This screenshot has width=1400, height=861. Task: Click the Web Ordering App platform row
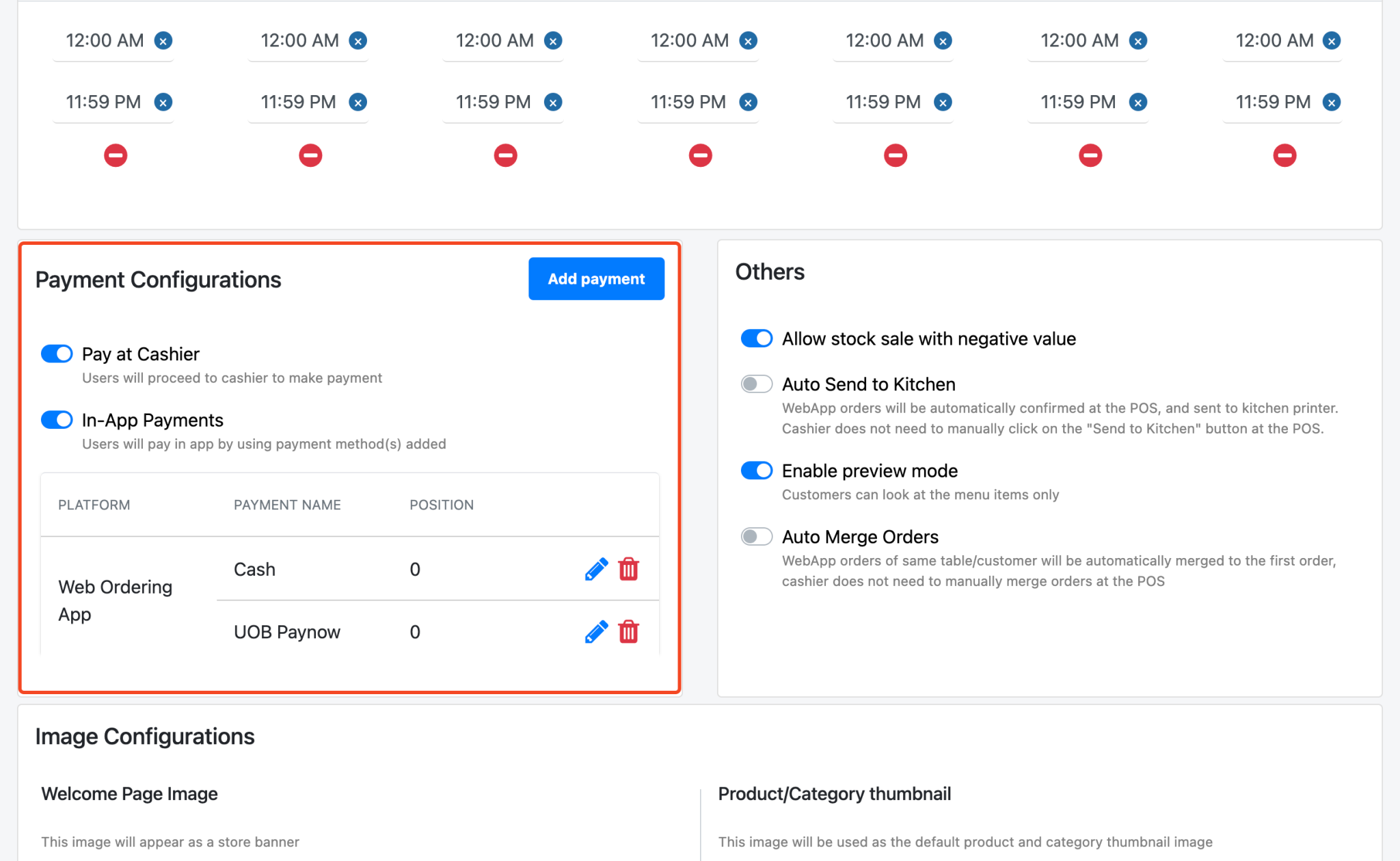click(114, 600)
